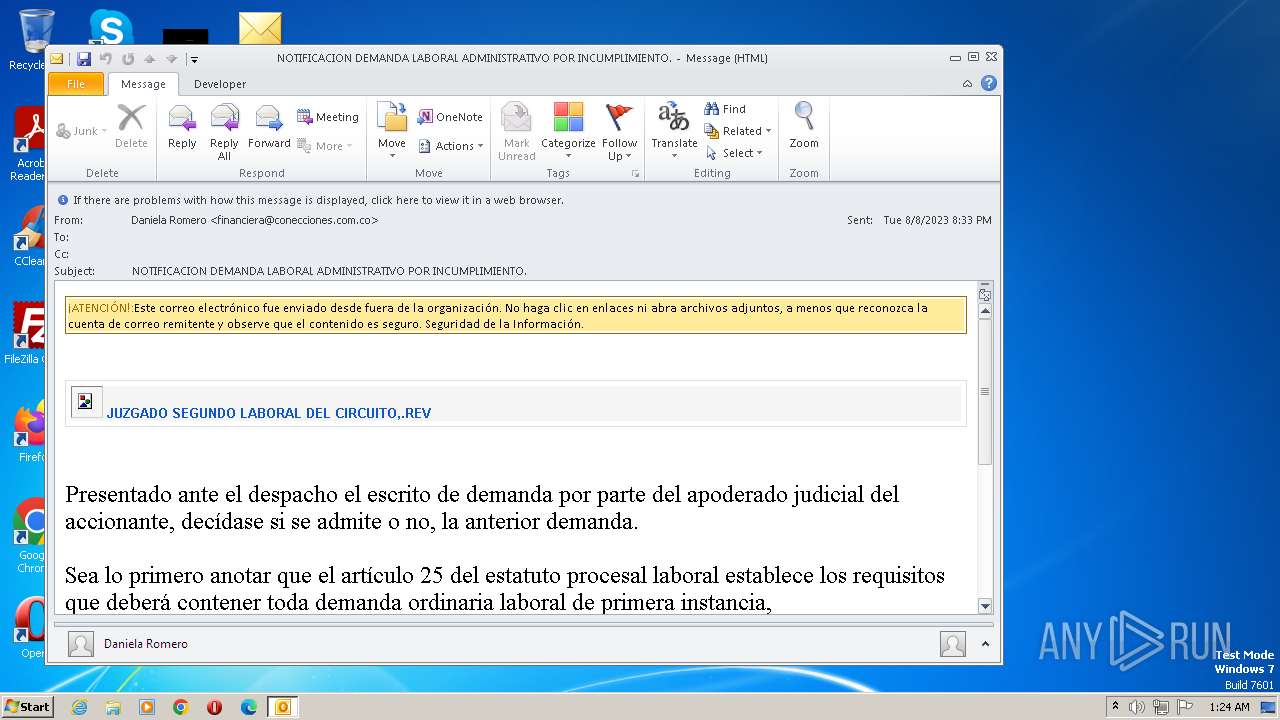Open the Select dropdown
This screenshot has height=720, width=1280.
pyautogui.click(x=735, y=153)
